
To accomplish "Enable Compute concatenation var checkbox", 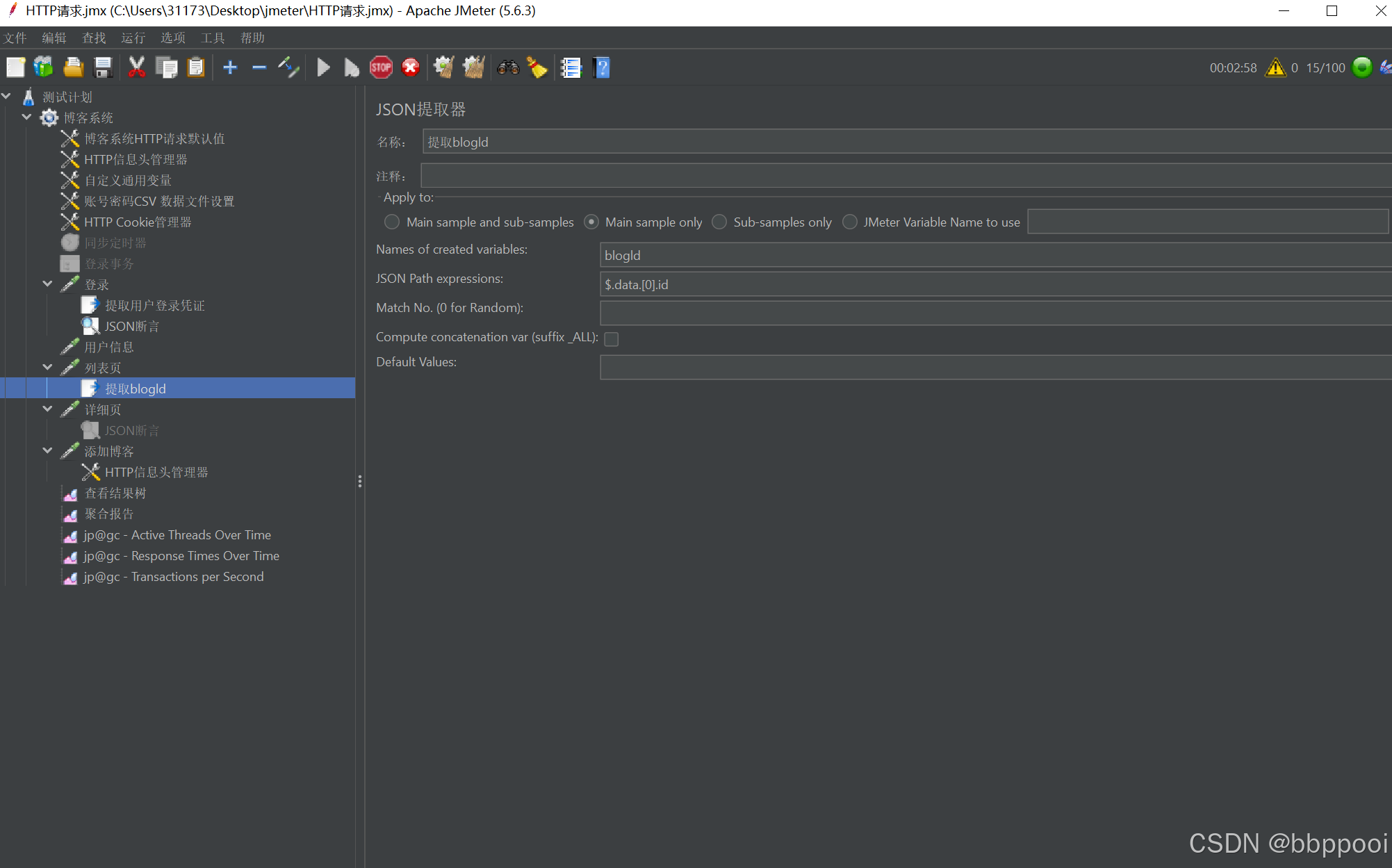I will click(612, 338).
